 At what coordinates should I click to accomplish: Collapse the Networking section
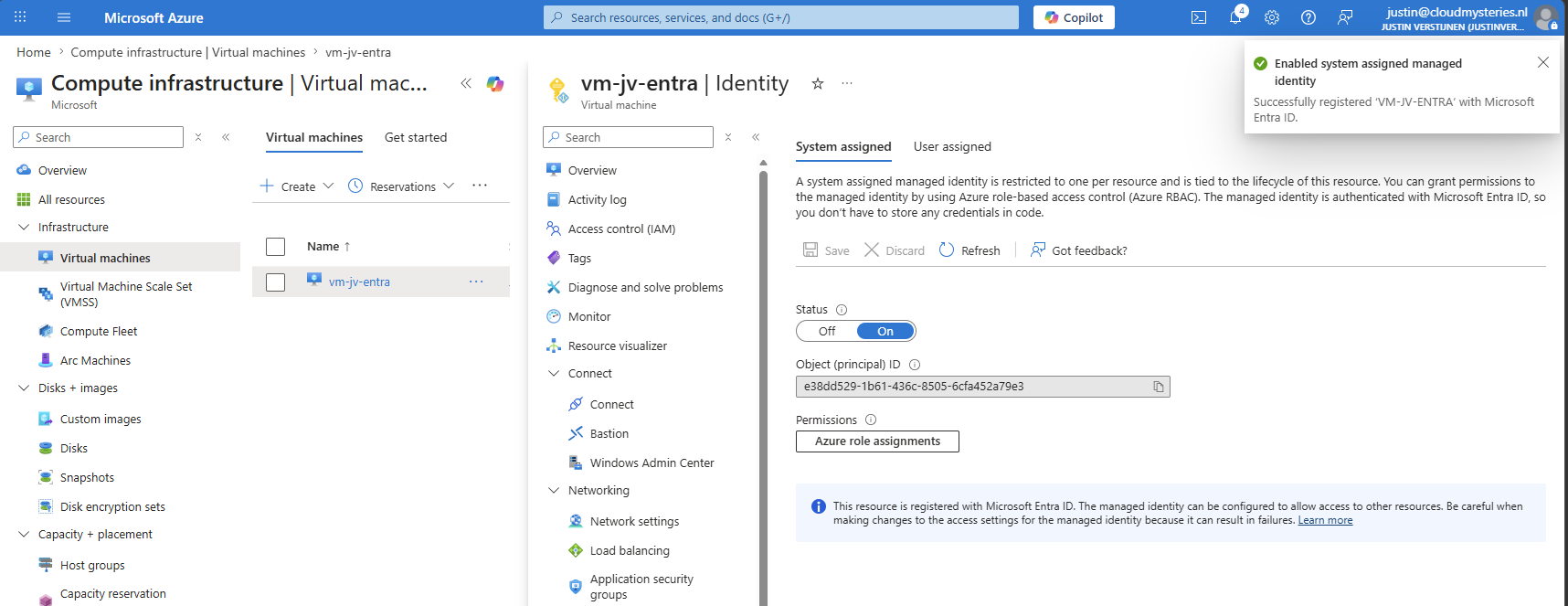554,490
